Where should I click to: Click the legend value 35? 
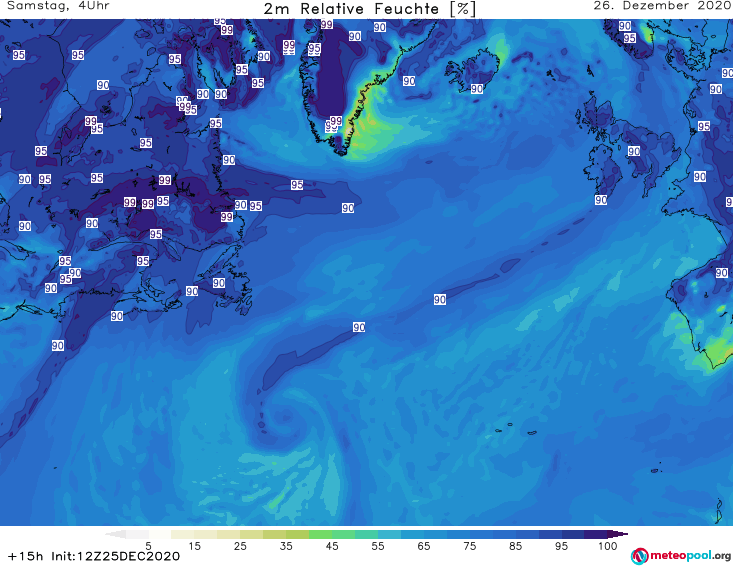click(x=286, y=546)
